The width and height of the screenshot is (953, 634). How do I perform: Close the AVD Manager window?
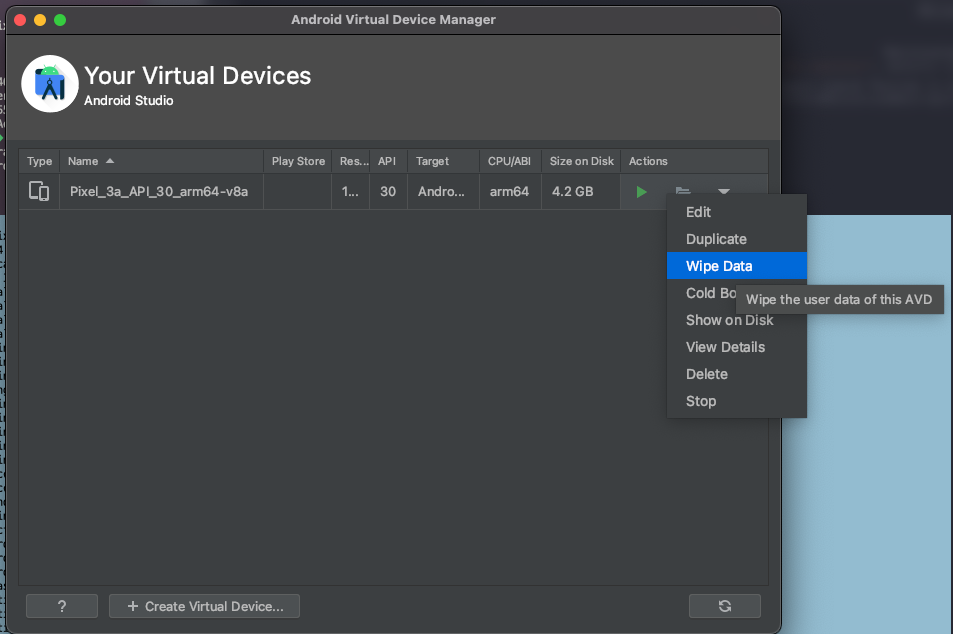pyautogui.click(x=20, y=19)
